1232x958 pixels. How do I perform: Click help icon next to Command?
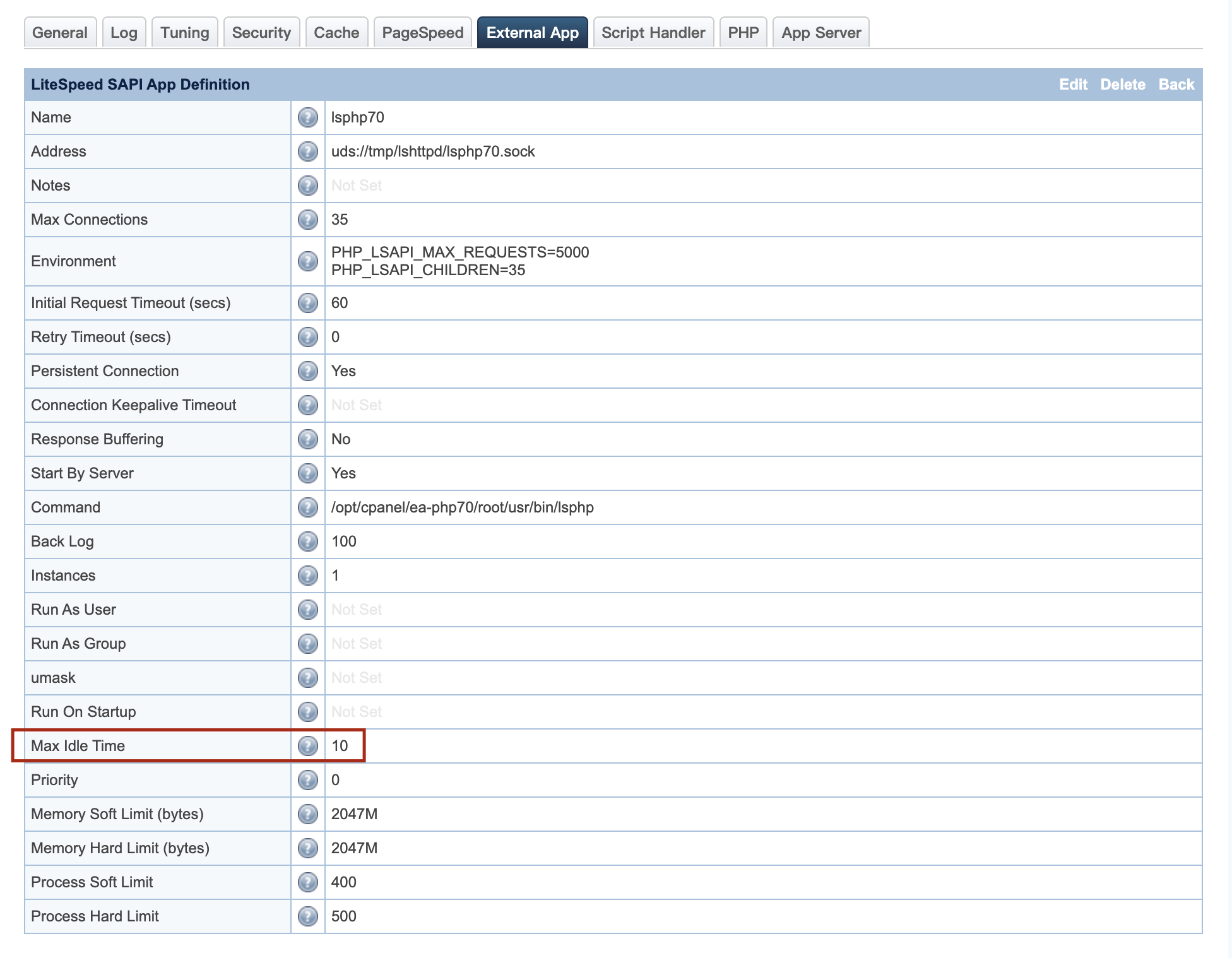[x=307, y=507]
